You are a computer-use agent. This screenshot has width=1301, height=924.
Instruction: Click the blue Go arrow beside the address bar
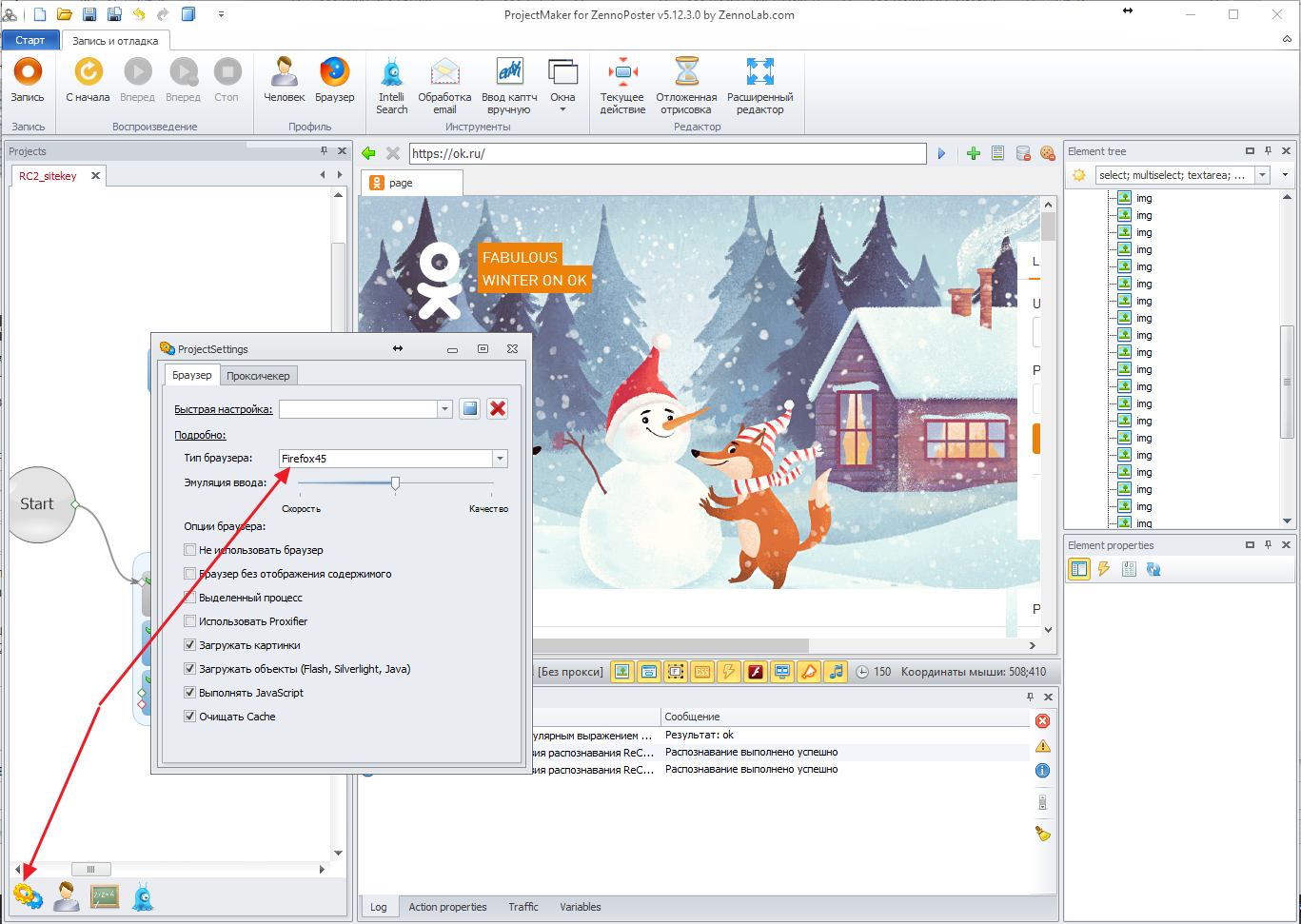[941, 153]
